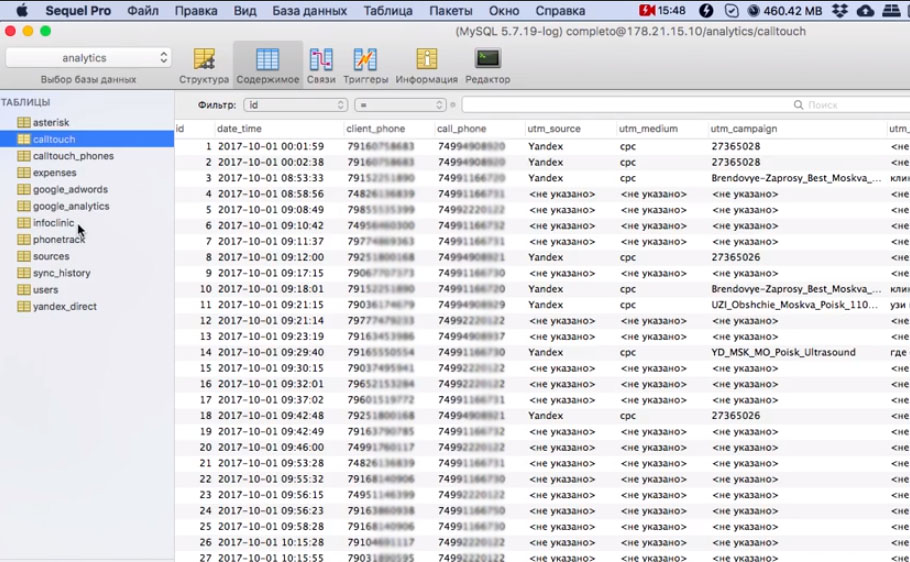Open the filter field dropdown showing id
The width and height of the screenshot is (910, 562).
(295, 105)
